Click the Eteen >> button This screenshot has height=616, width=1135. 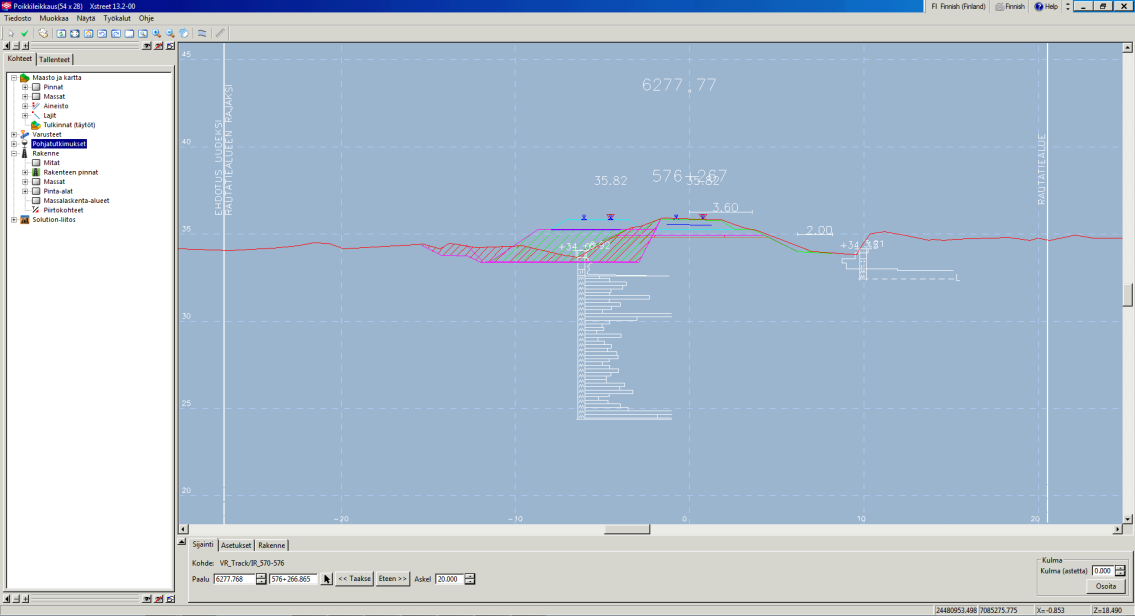[392, 579]
